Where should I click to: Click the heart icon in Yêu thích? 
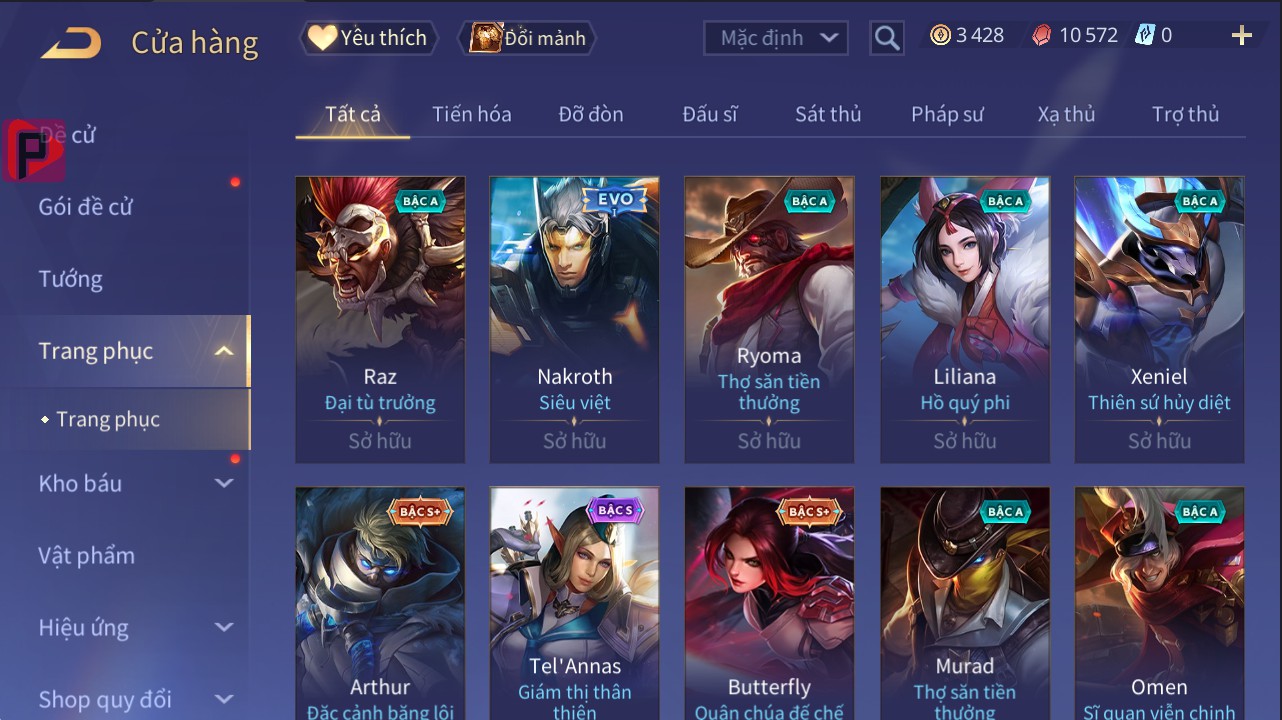pyautogui.click(x=322, y=38)
